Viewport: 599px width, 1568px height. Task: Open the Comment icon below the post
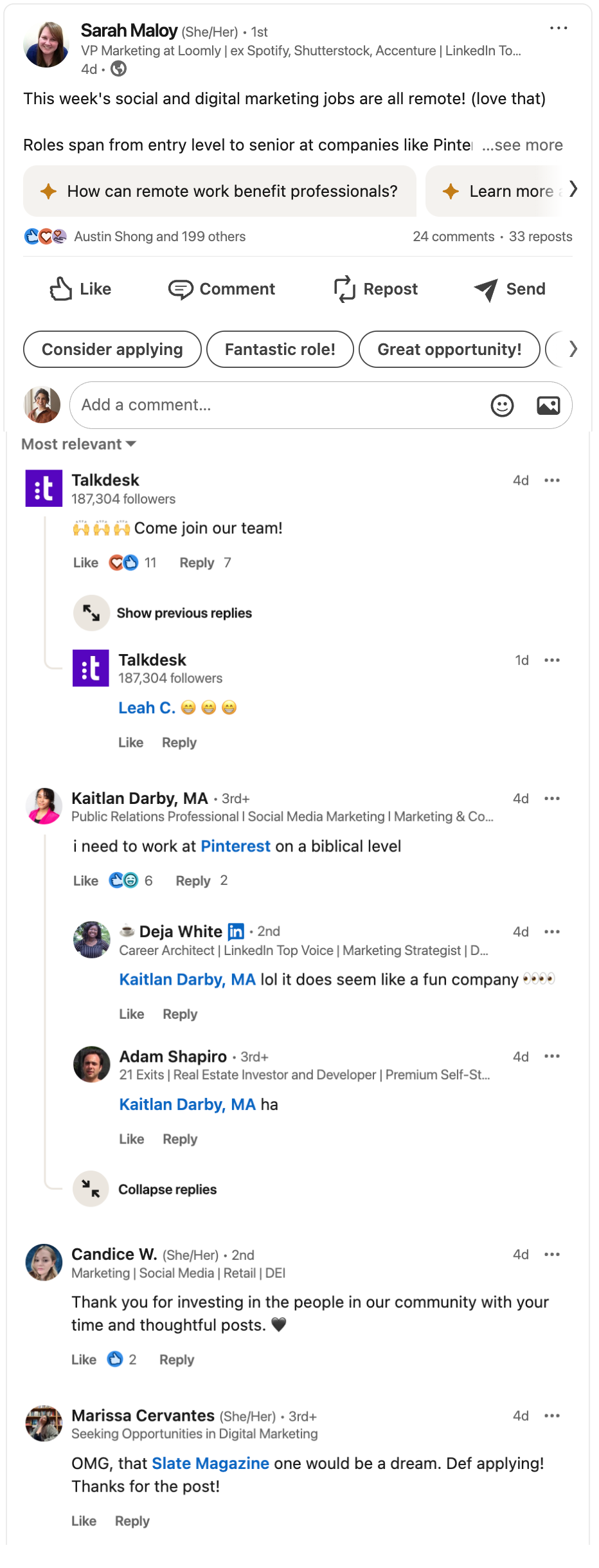click(181, 289)
